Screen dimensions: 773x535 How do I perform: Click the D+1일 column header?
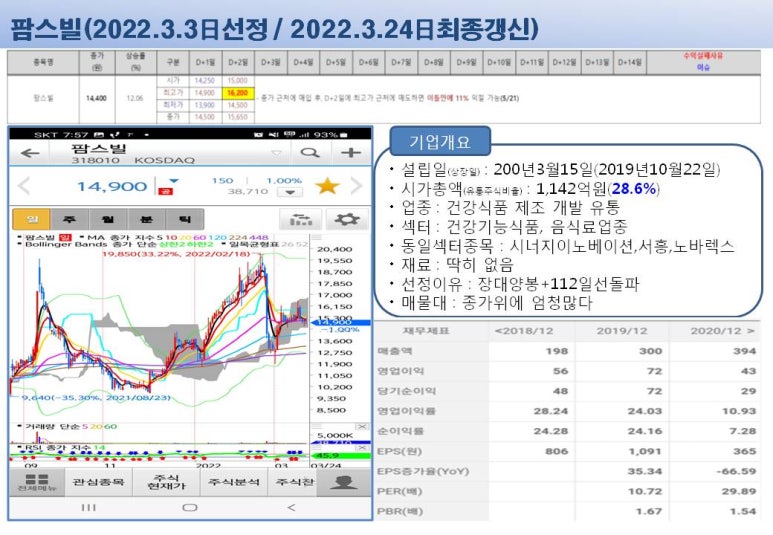pos(205,63)
